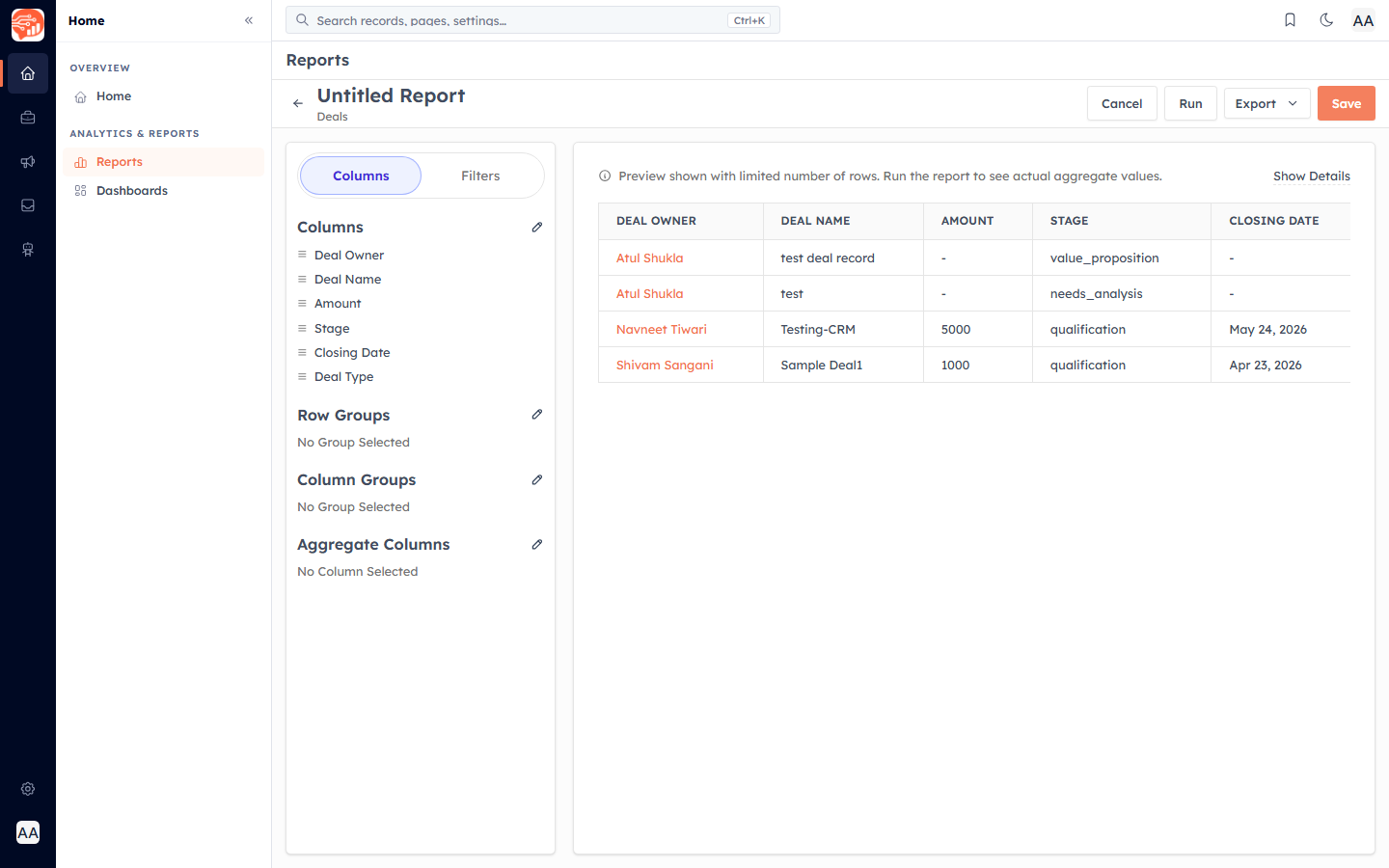Select the Testing-CRM deal name cell
1389x868 pixels.
843,329
